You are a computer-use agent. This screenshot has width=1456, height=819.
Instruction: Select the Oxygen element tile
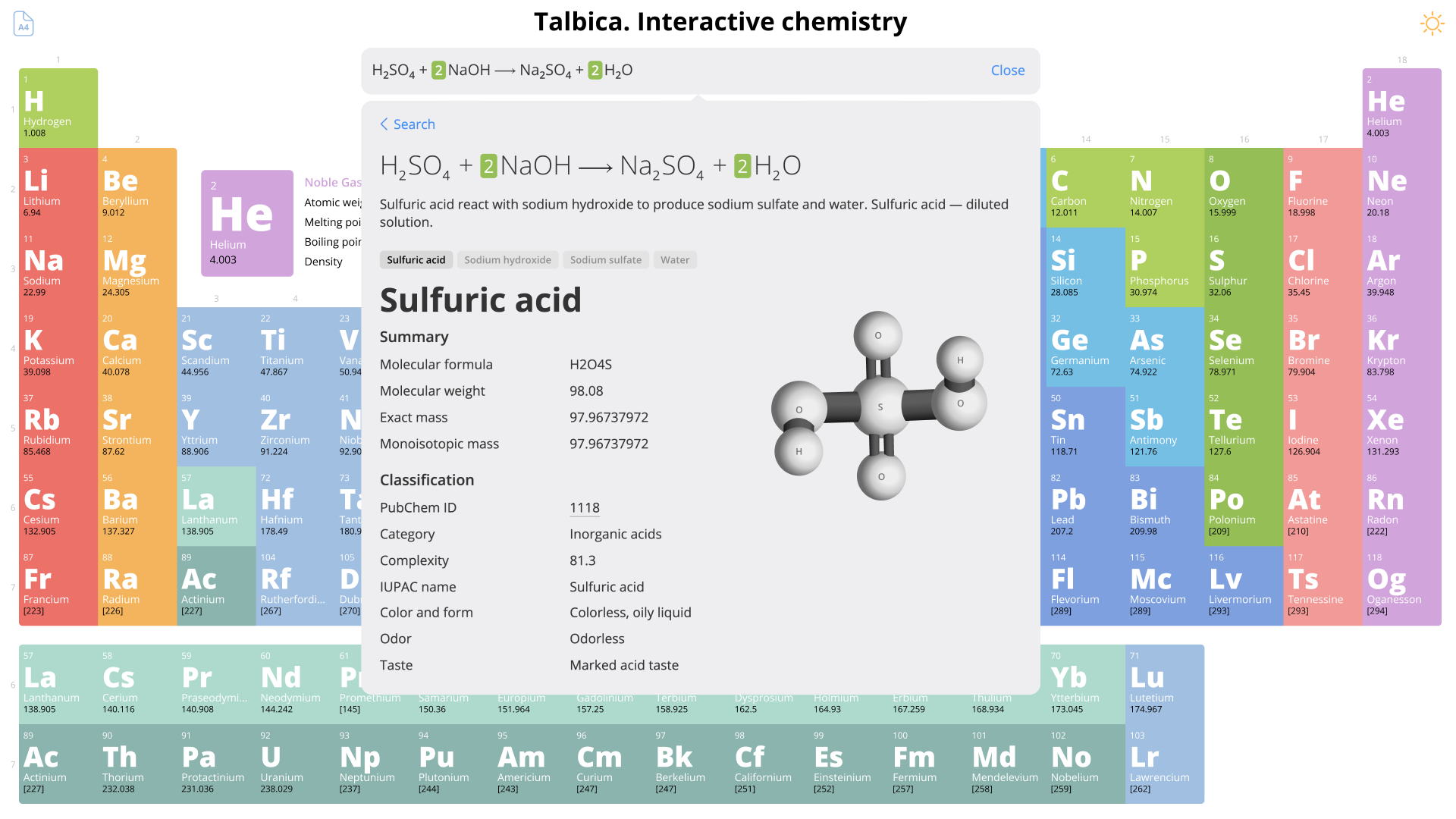(x=1243, y=187)
